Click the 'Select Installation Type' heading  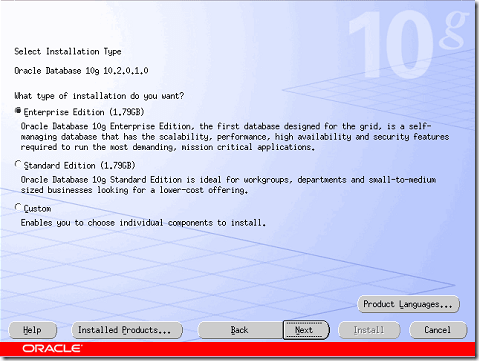pyautogui.click(x=68, y=52)
